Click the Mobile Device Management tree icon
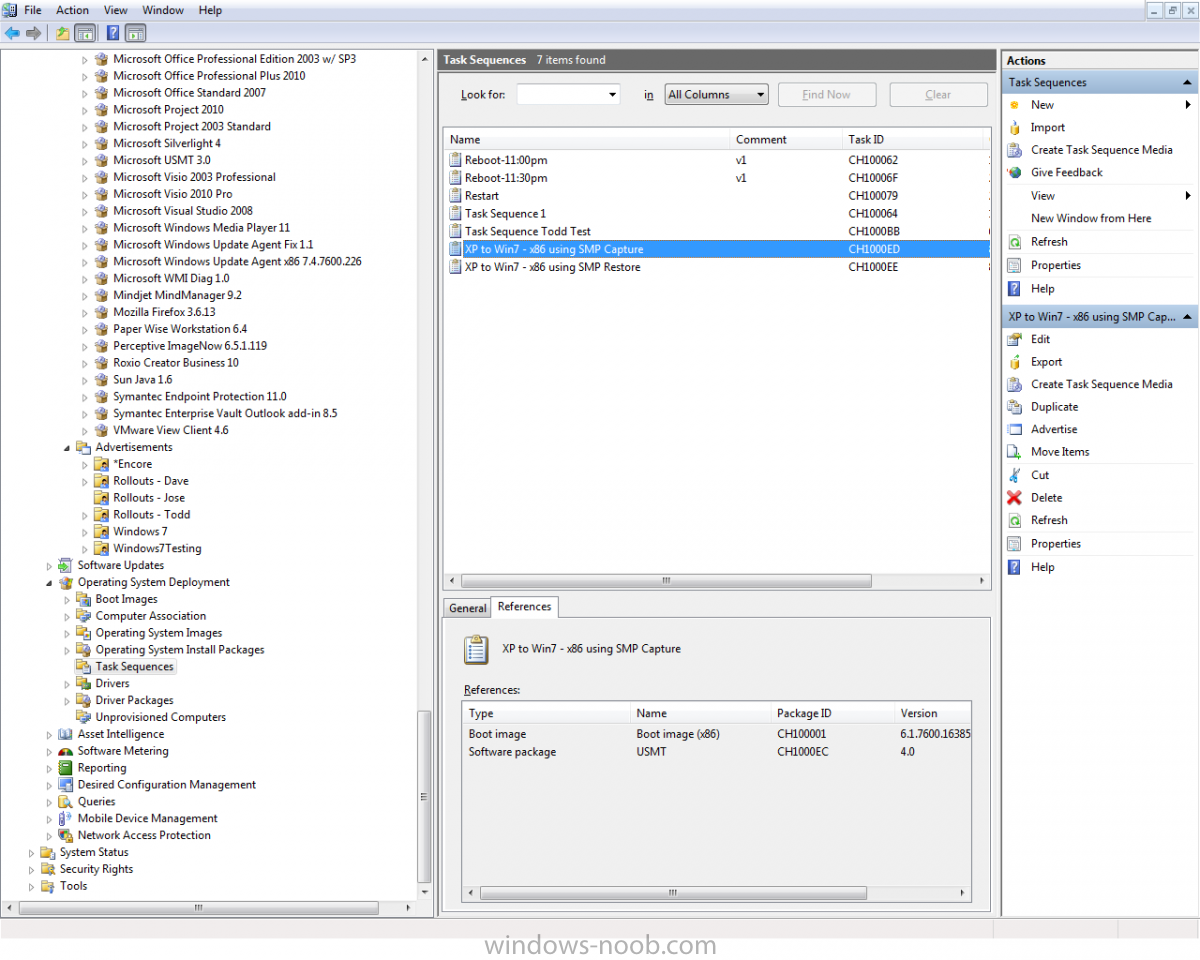Image resolution: width=1200 pixels, height=960 pixels. tap(66, 819)
